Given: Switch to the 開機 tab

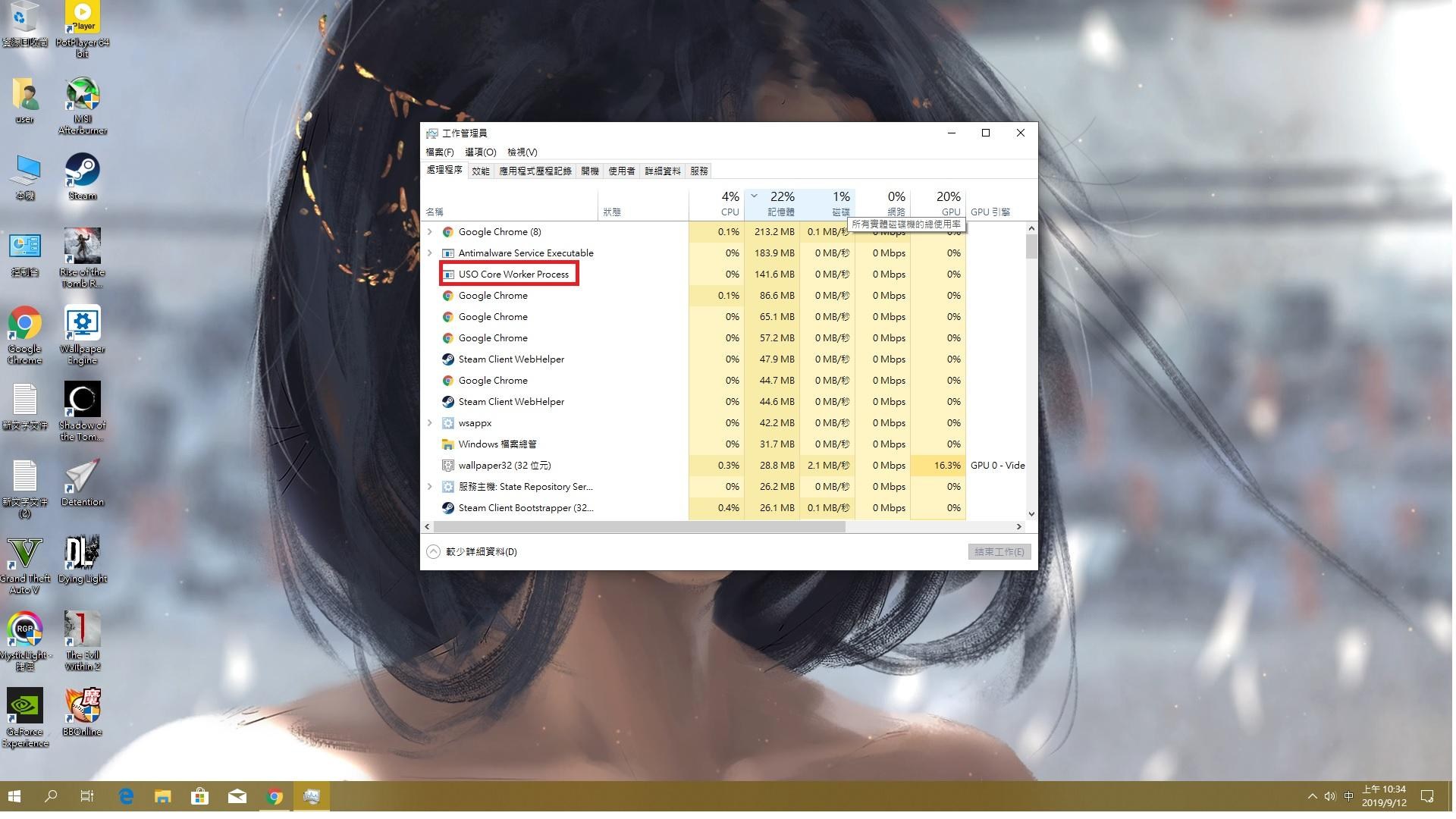Looking at the screenshot, I should click(x=590, y=171).
